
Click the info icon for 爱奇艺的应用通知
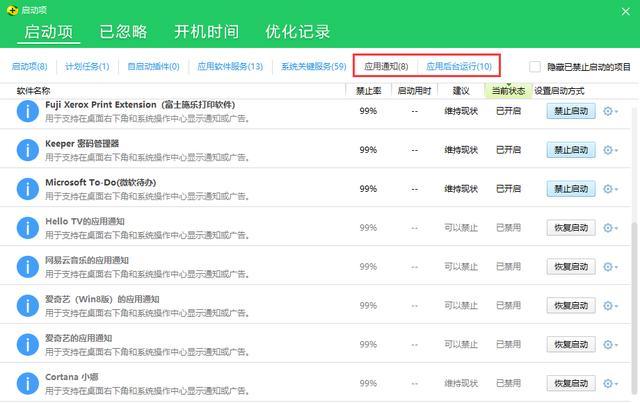pyautogui.click(x=27, y=345)
